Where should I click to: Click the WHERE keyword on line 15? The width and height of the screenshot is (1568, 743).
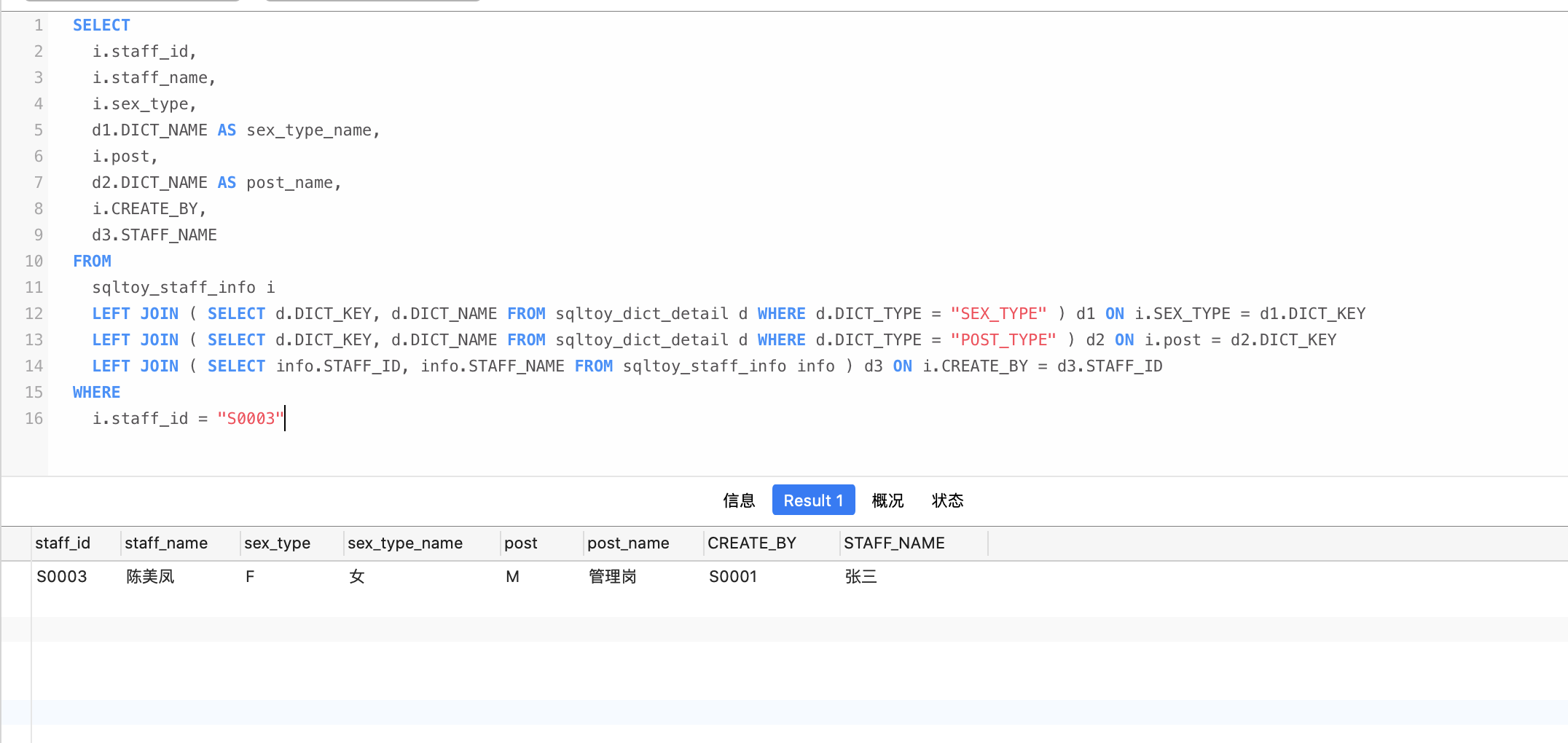(x=95, y=392)
